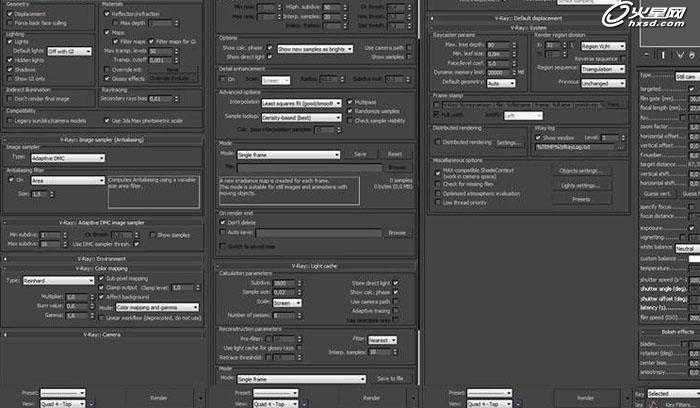Screen dimensions: 700x408
Task: Collapse the V-Ray System rollout
Action: coord(529,28)
